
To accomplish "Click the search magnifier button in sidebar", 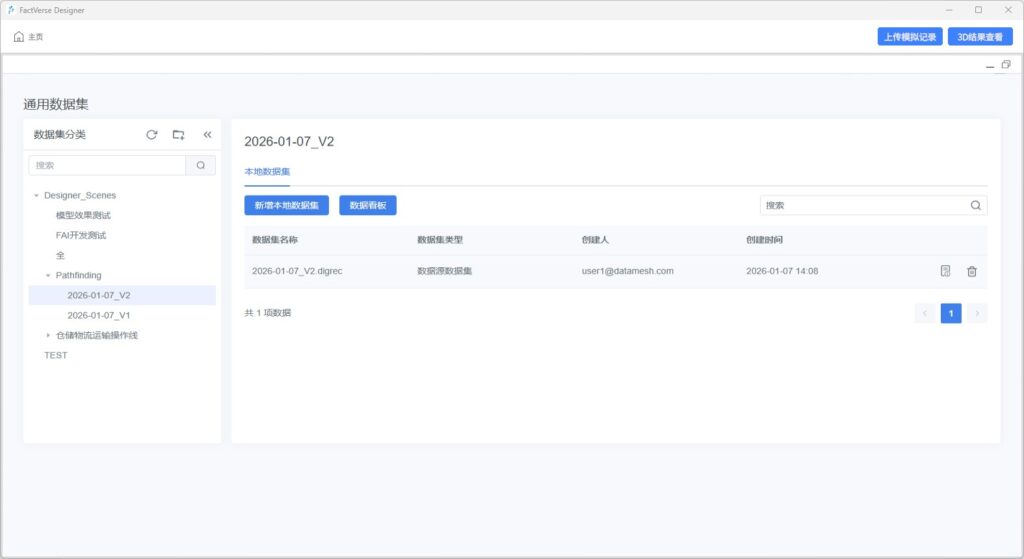I will (201, 166).
